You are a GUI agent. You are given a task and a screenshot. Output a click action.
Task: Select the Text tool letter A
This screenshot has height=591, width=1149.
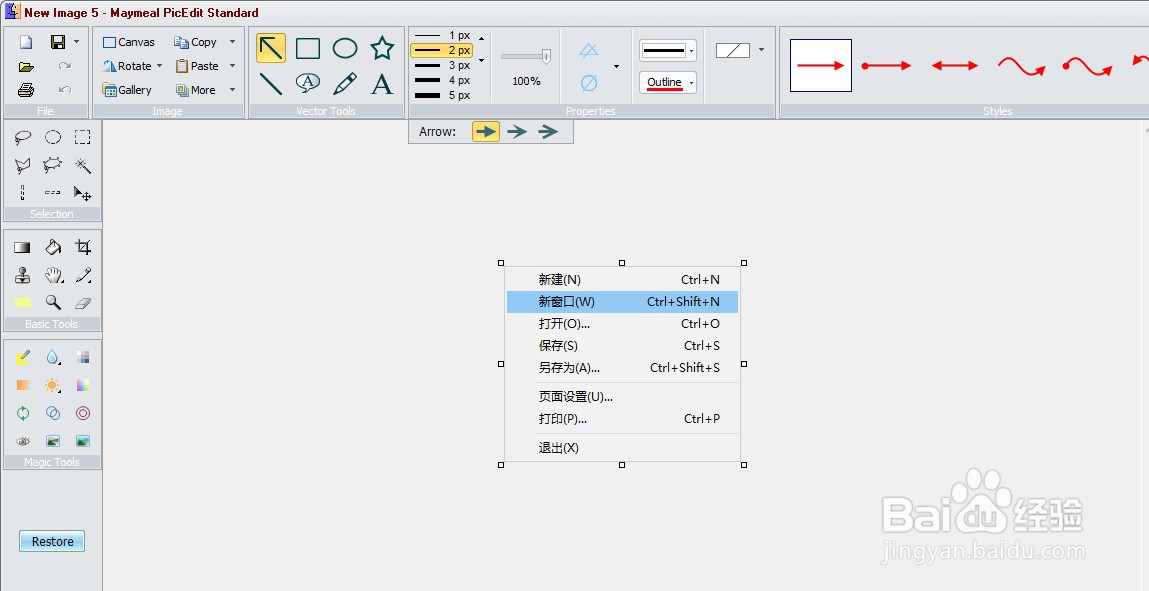382,83
